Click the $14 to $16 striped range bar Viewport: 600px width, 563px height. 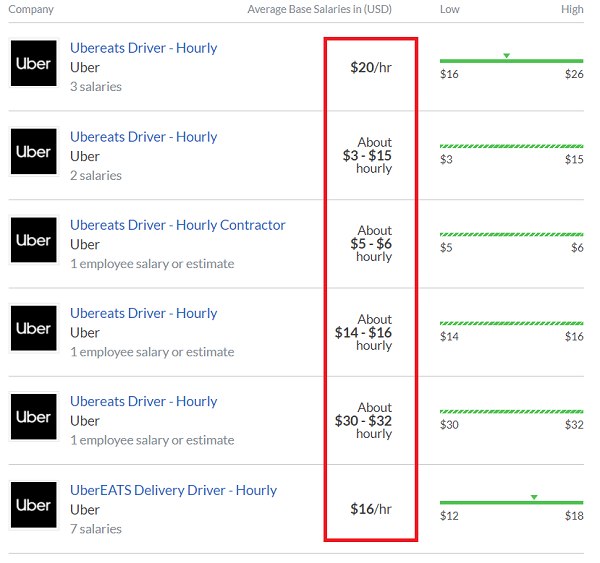coord(511,323)
